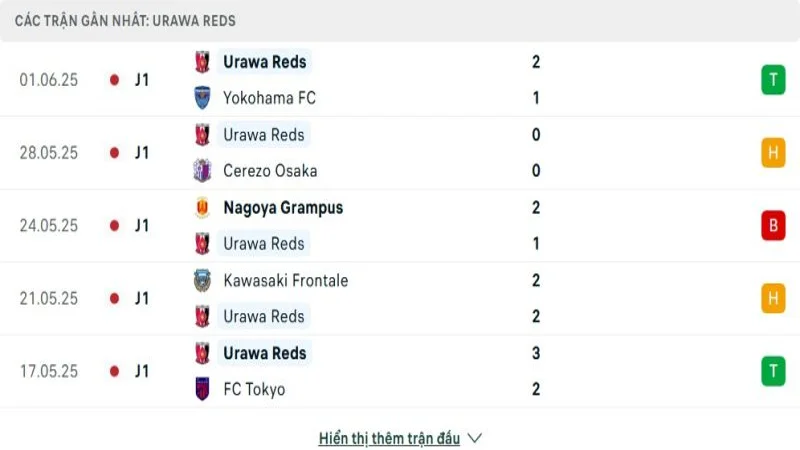Click the FC Tokyo team crest
Viewport: 800px width, 450px height.
202,390
